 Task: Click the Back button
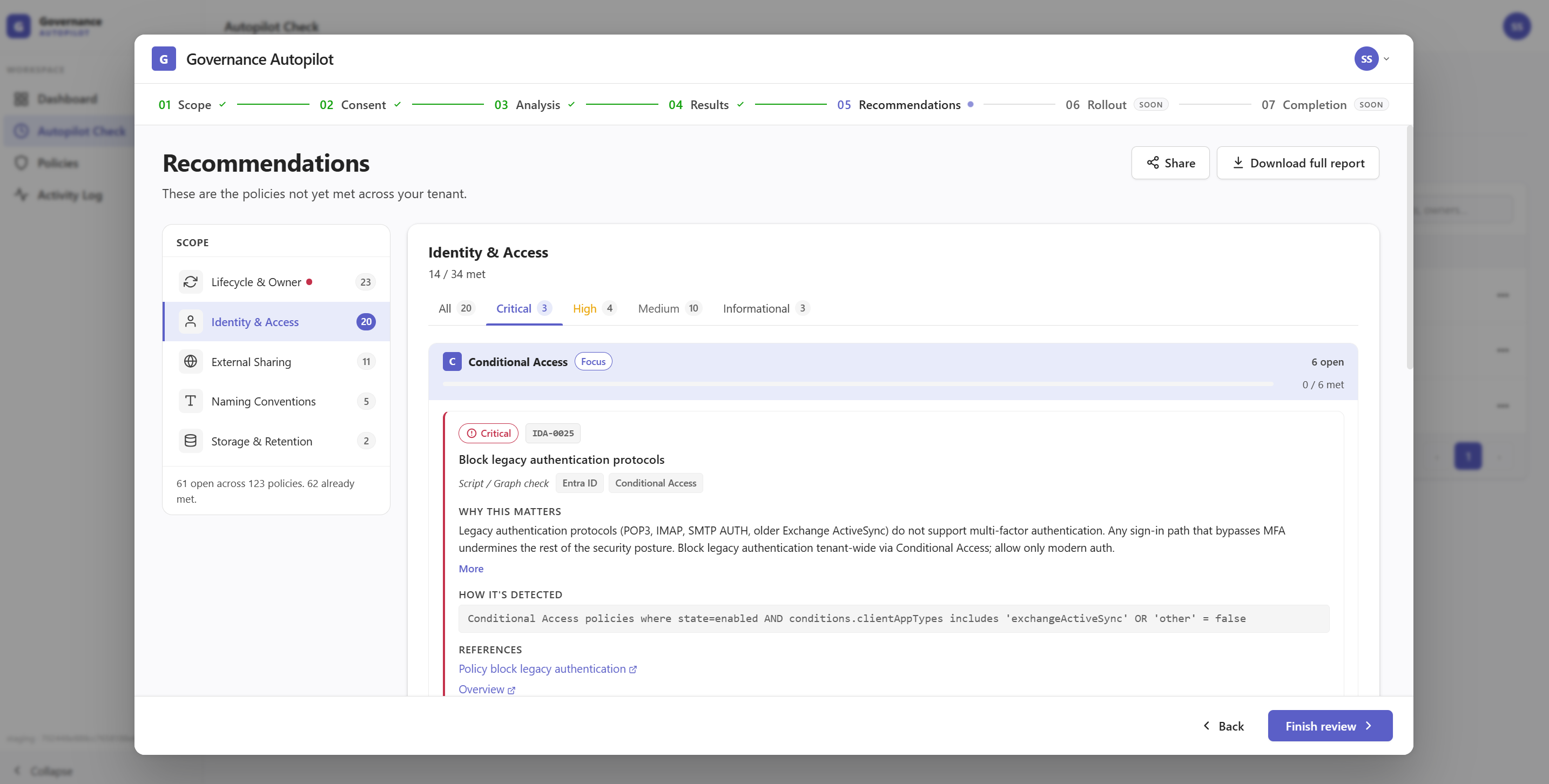click(x=1224, y=726)
